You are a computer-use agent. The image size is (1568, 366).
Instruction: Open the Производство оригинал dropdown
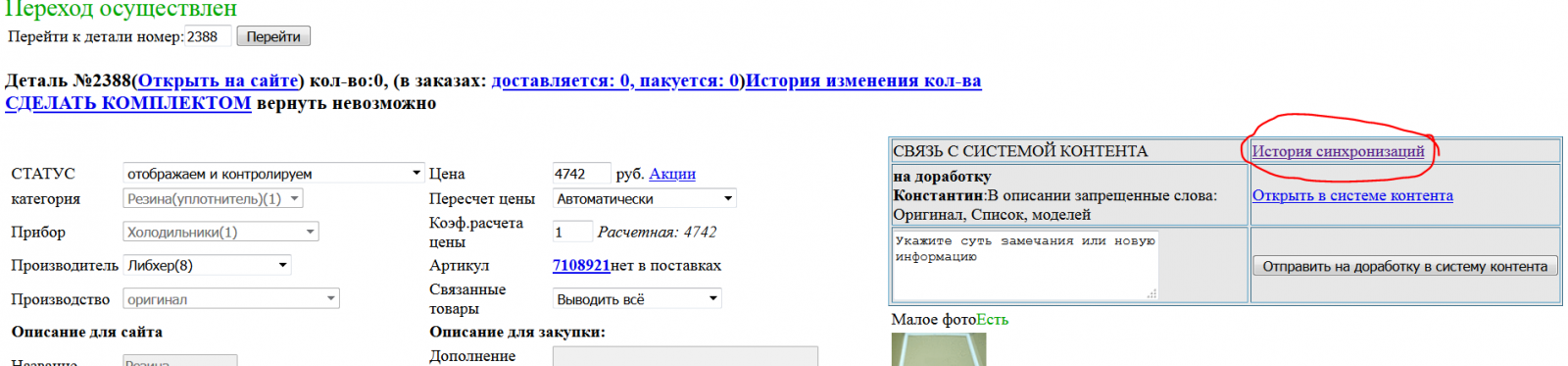[231, 298]
